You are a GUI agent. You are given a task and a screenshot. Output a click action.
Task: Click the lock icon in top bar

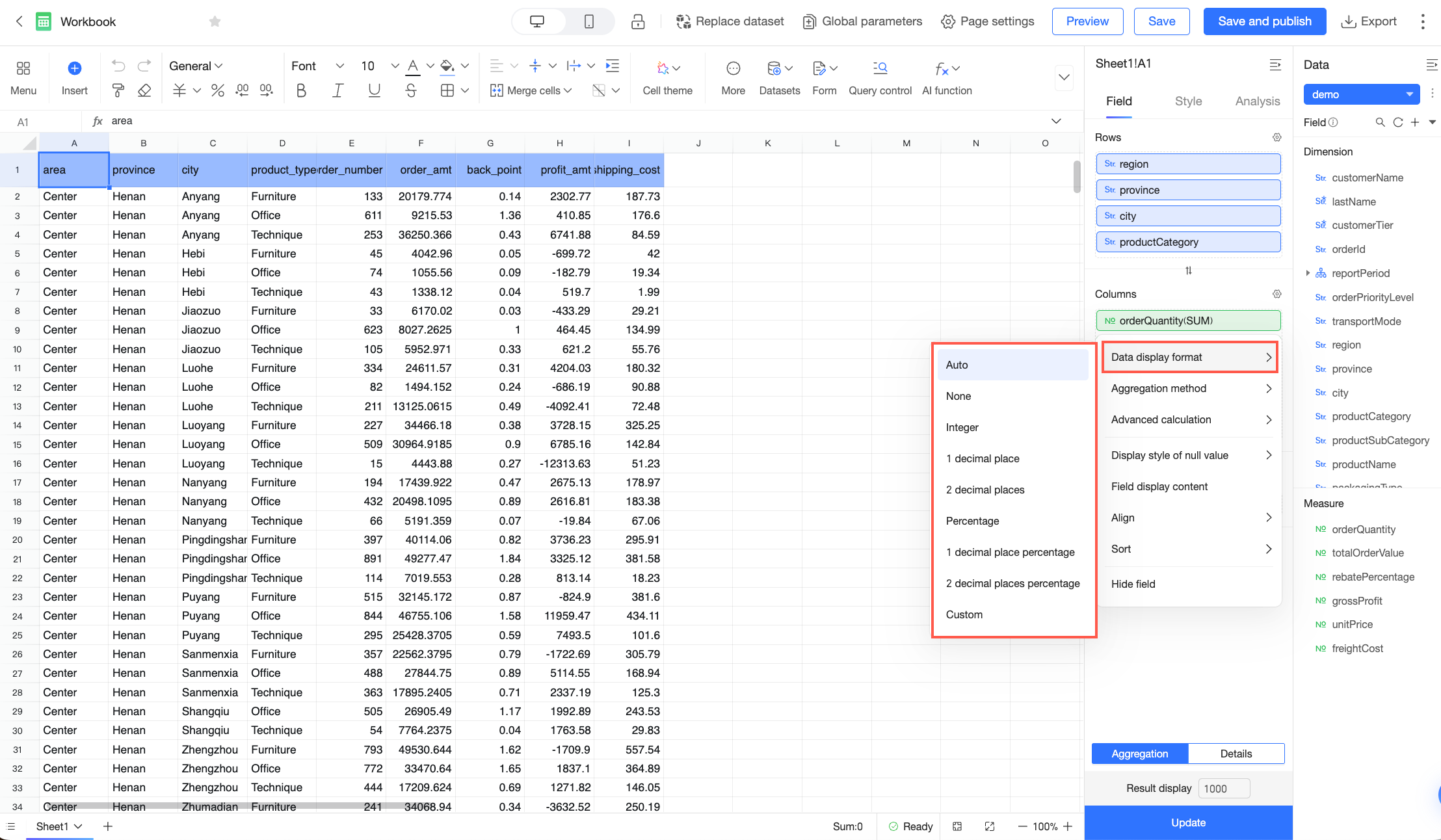coord(638,21)
